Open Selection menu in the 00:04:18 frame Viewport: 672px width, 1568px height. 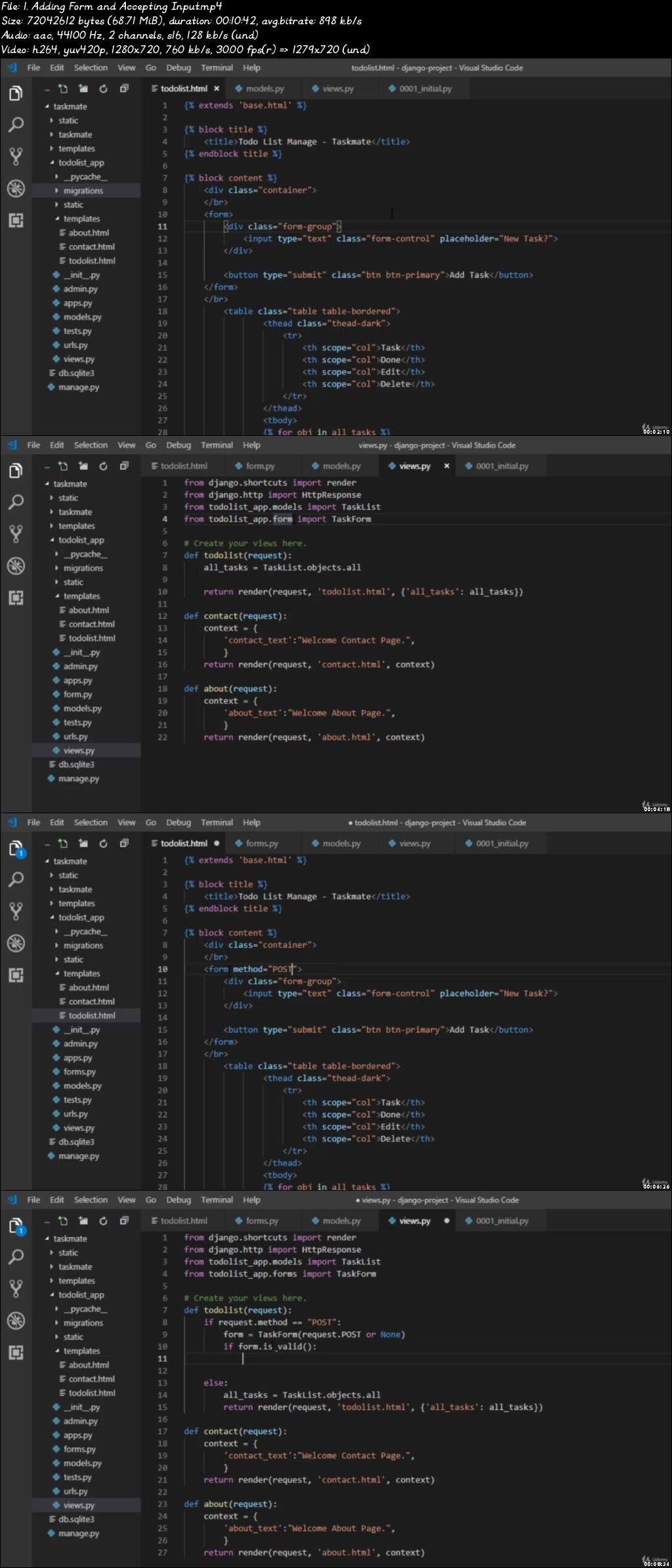[x=91, y=445]
